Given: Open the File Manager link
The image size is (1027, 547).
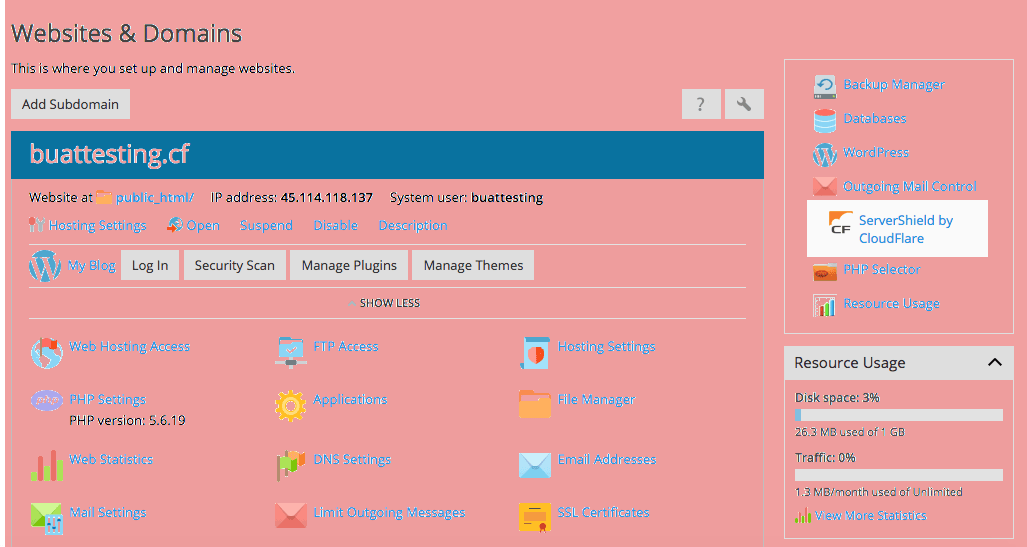Looking at the screenshot, I should coord(596,400).
